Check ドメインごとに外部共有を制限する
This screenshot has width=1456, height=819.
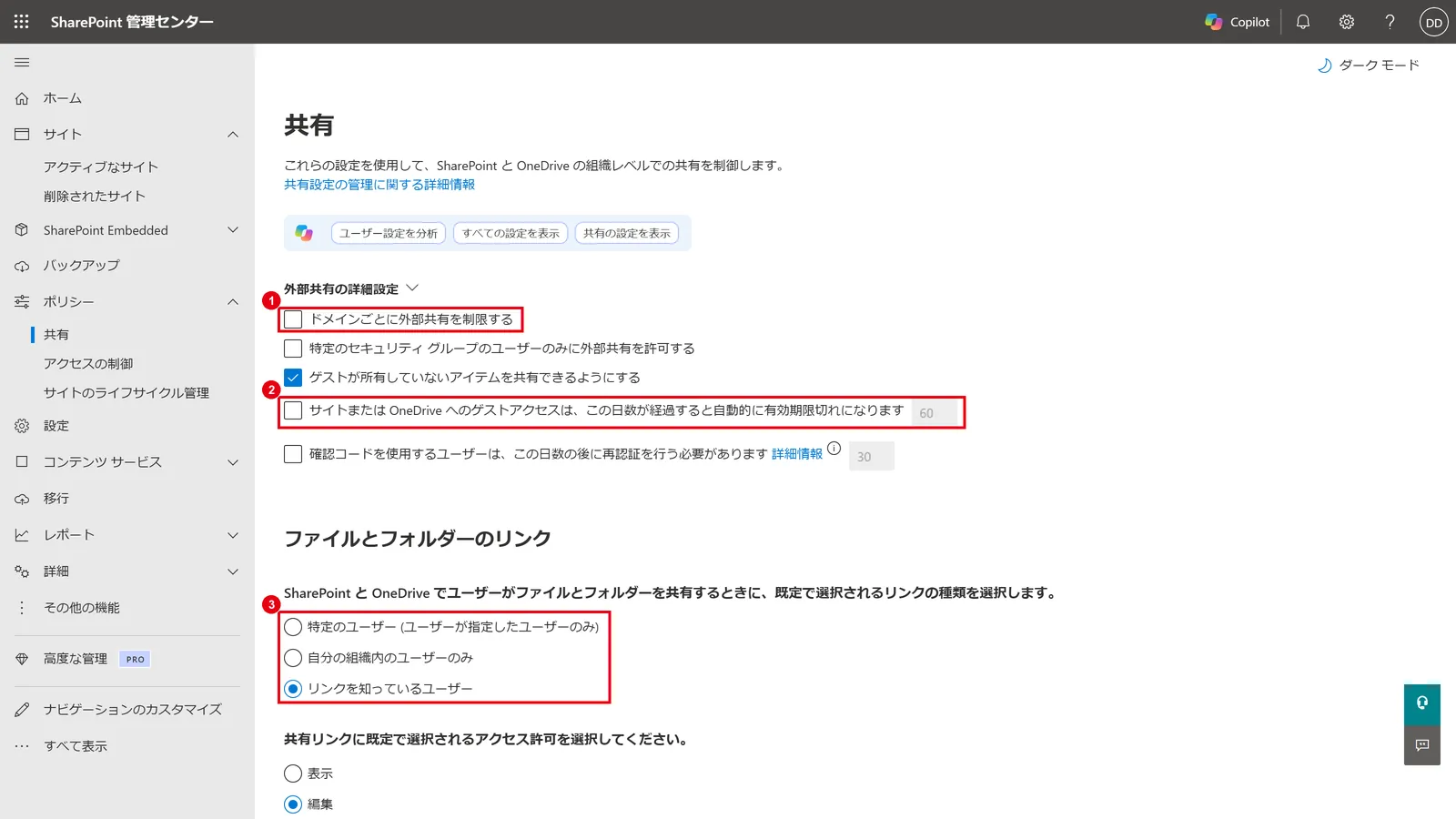tap(293, 319)
